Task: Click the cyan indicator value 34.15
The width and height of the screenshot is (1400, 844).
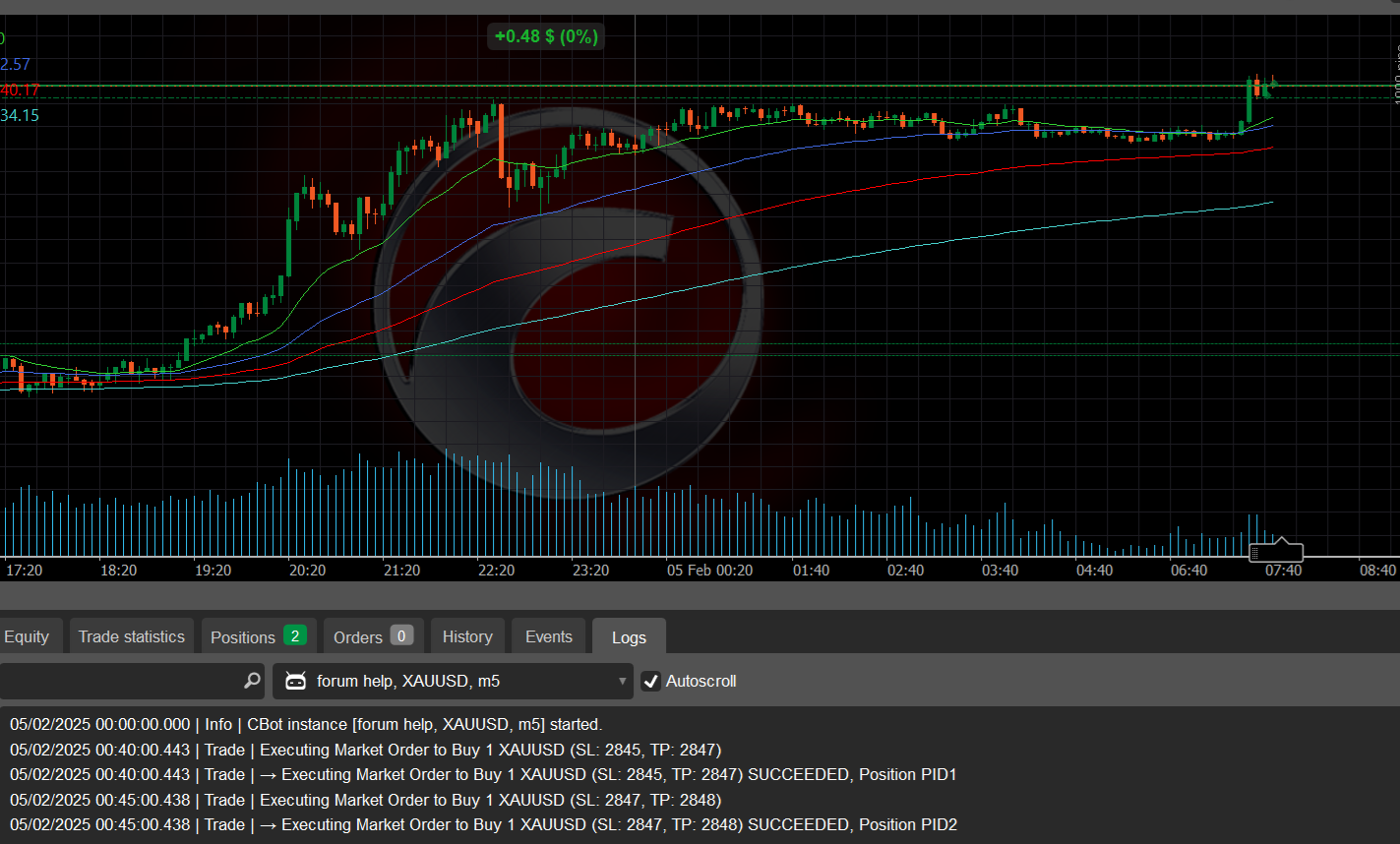Action: pyautogui.click(x=20, y=115)
